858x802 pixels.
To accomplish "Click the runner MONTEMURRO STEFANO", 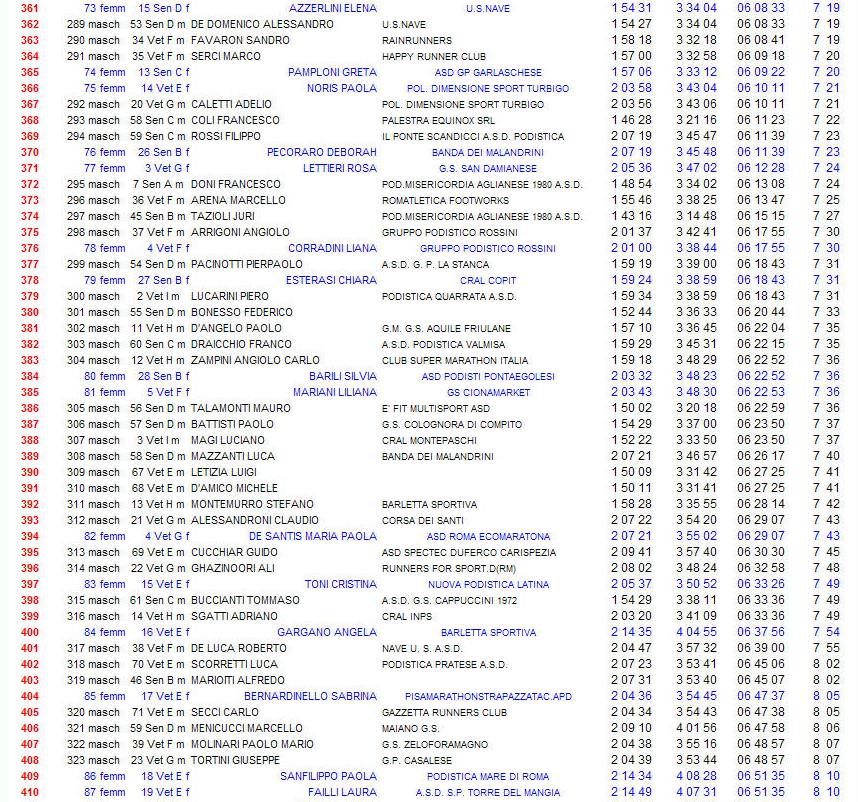I will (252, 504).
